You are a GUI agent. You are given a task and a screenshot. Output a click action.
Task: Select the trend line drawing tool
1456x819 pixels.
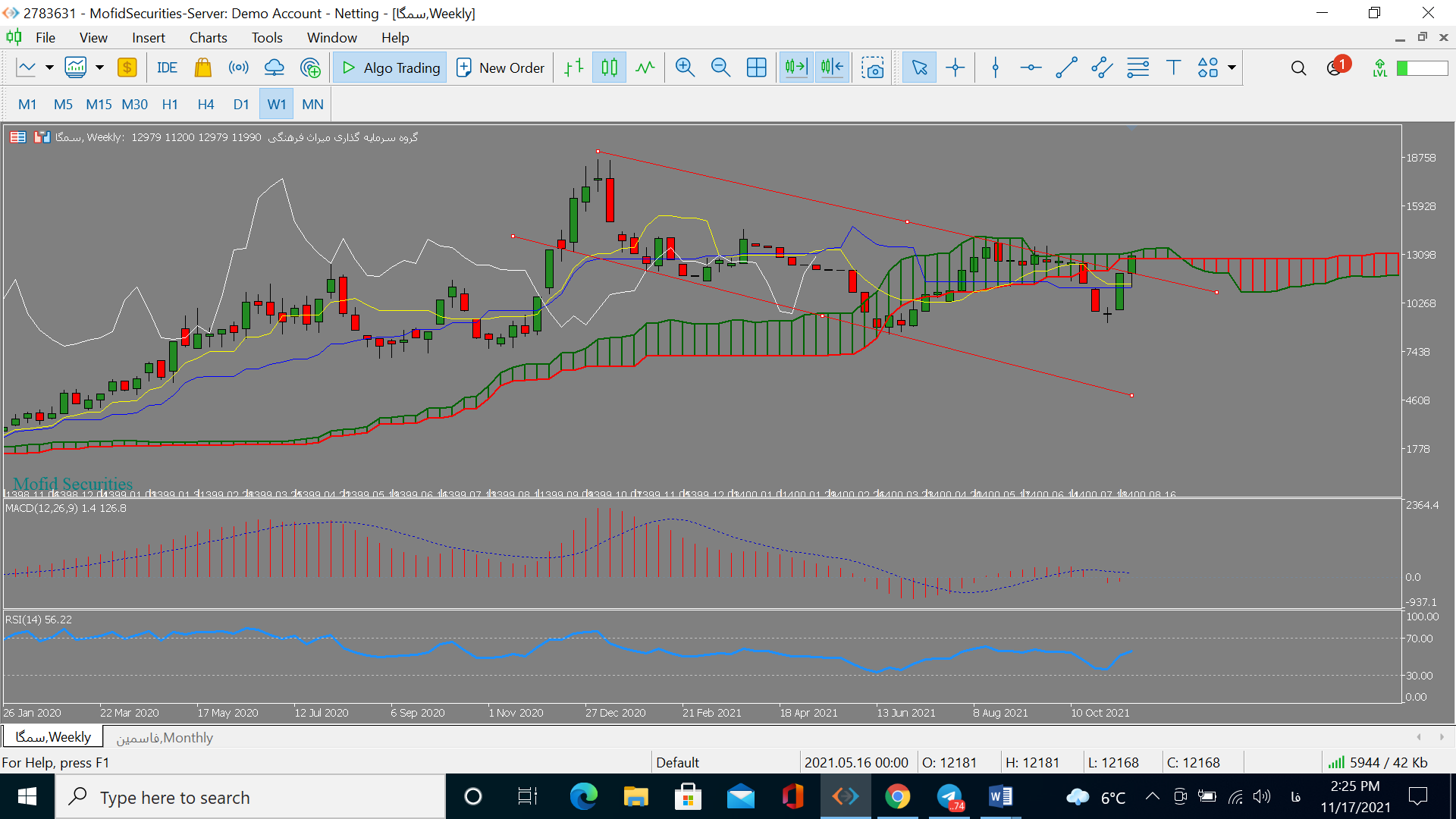coord(1064,68)
